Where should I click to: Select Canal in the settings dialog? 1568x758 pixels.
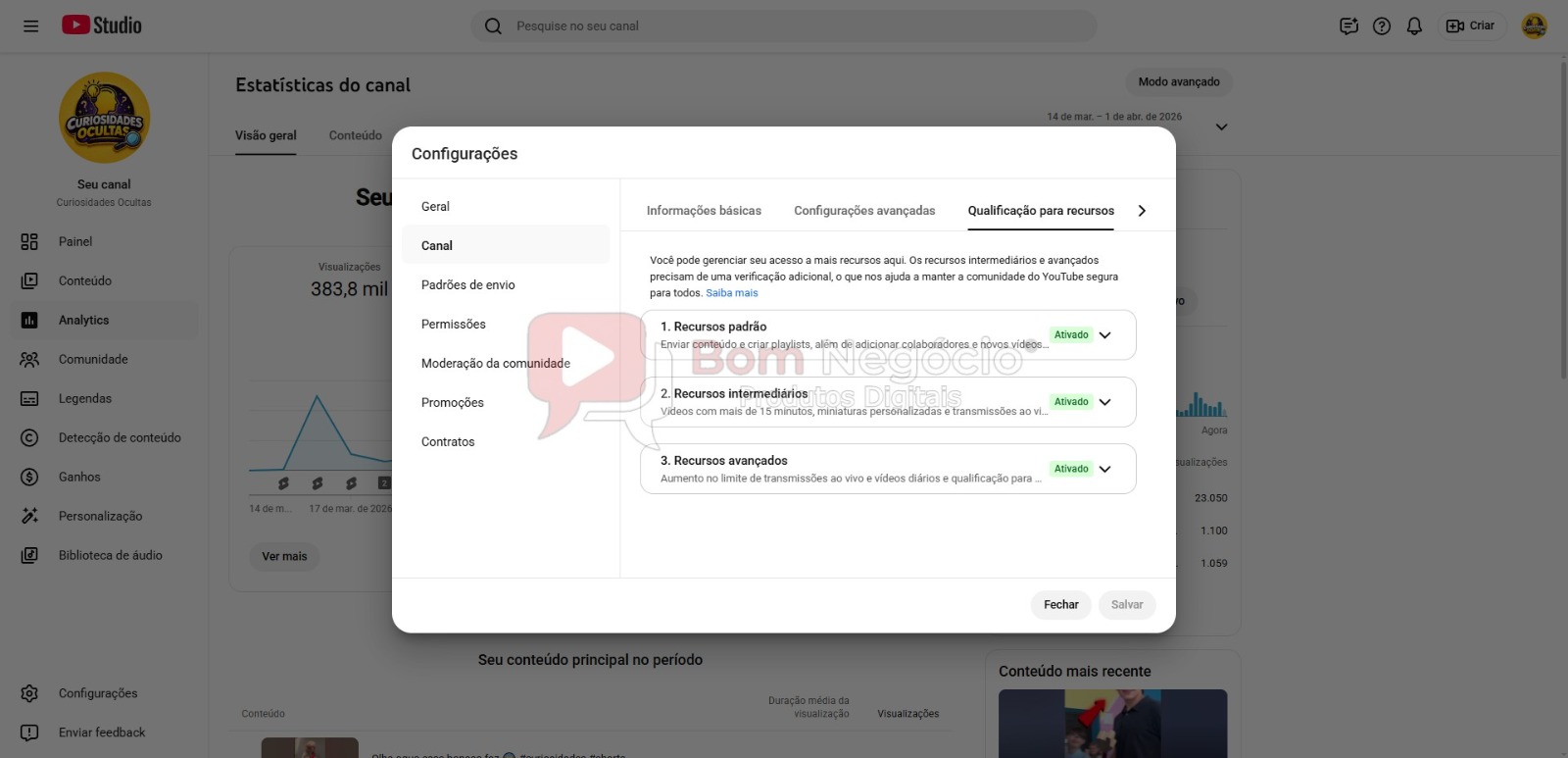tap(506, 245)
